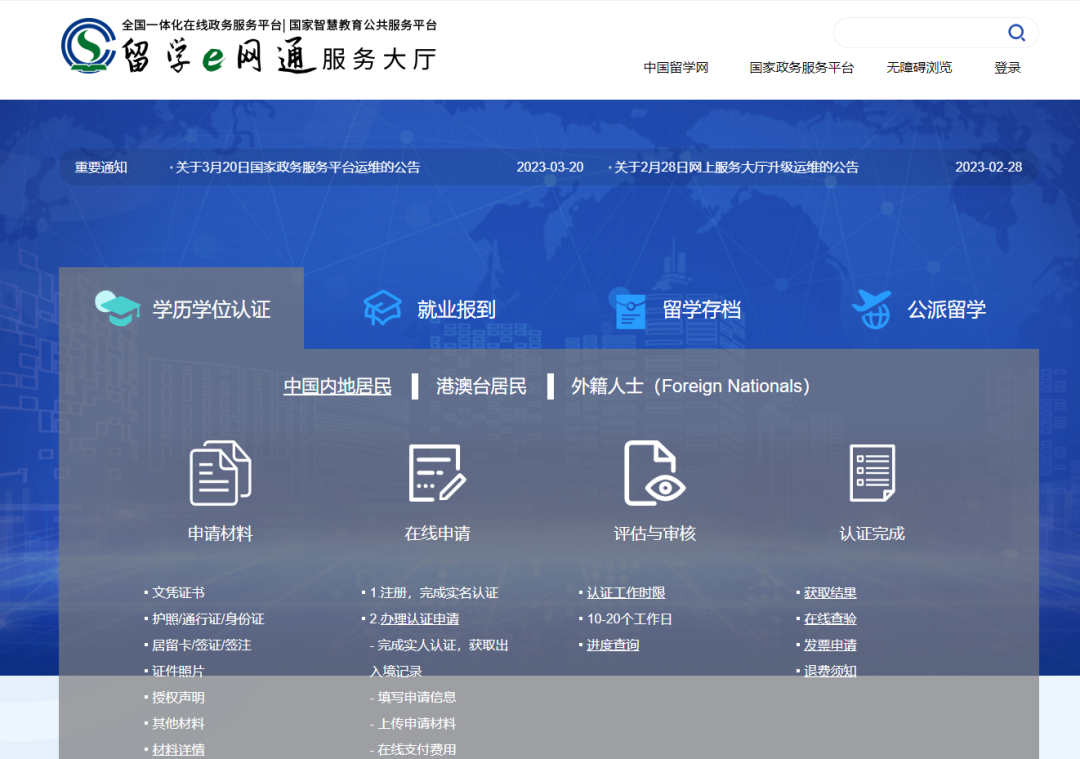The width and height of the screenshot is (1080, 759).
Task: Switch to the 就业报到 tab
Action: [428, 308]
